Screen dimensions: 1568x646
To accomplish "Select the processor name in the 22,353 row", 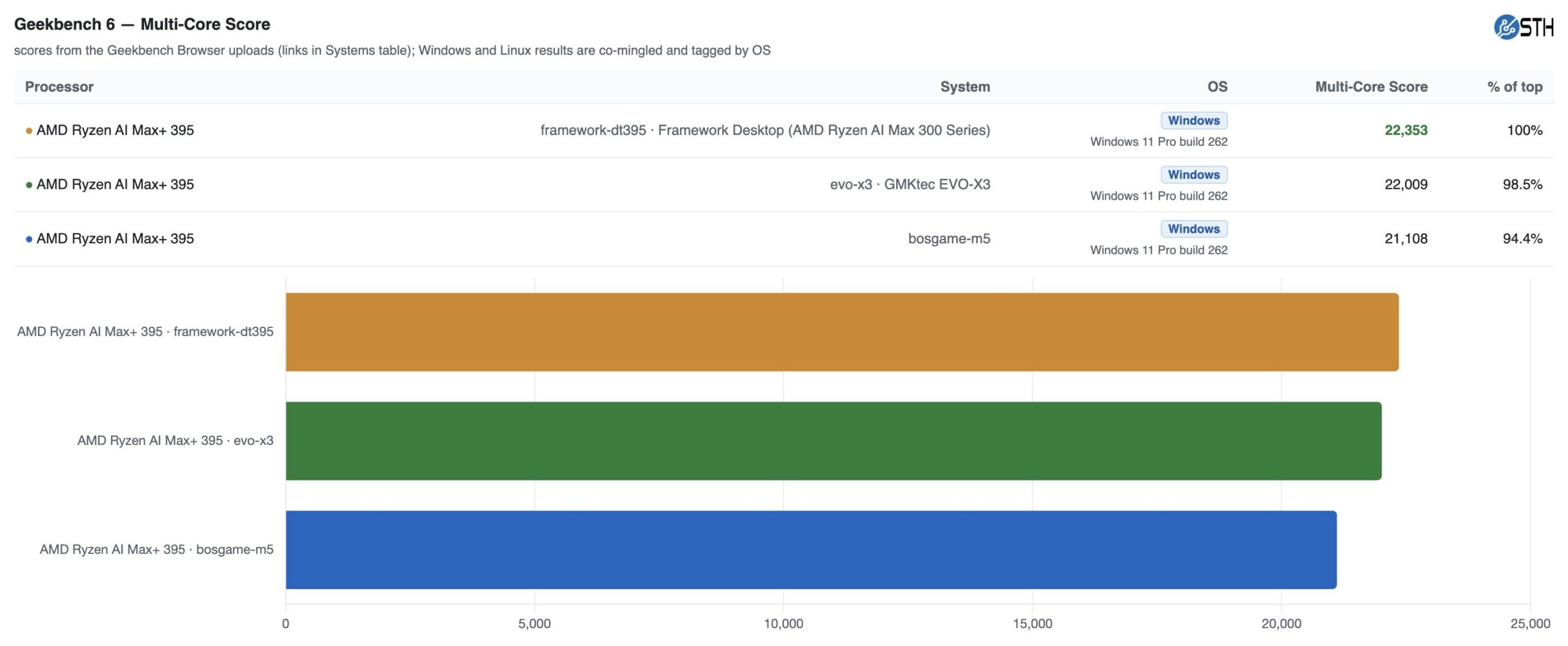I will coord(115,130).
